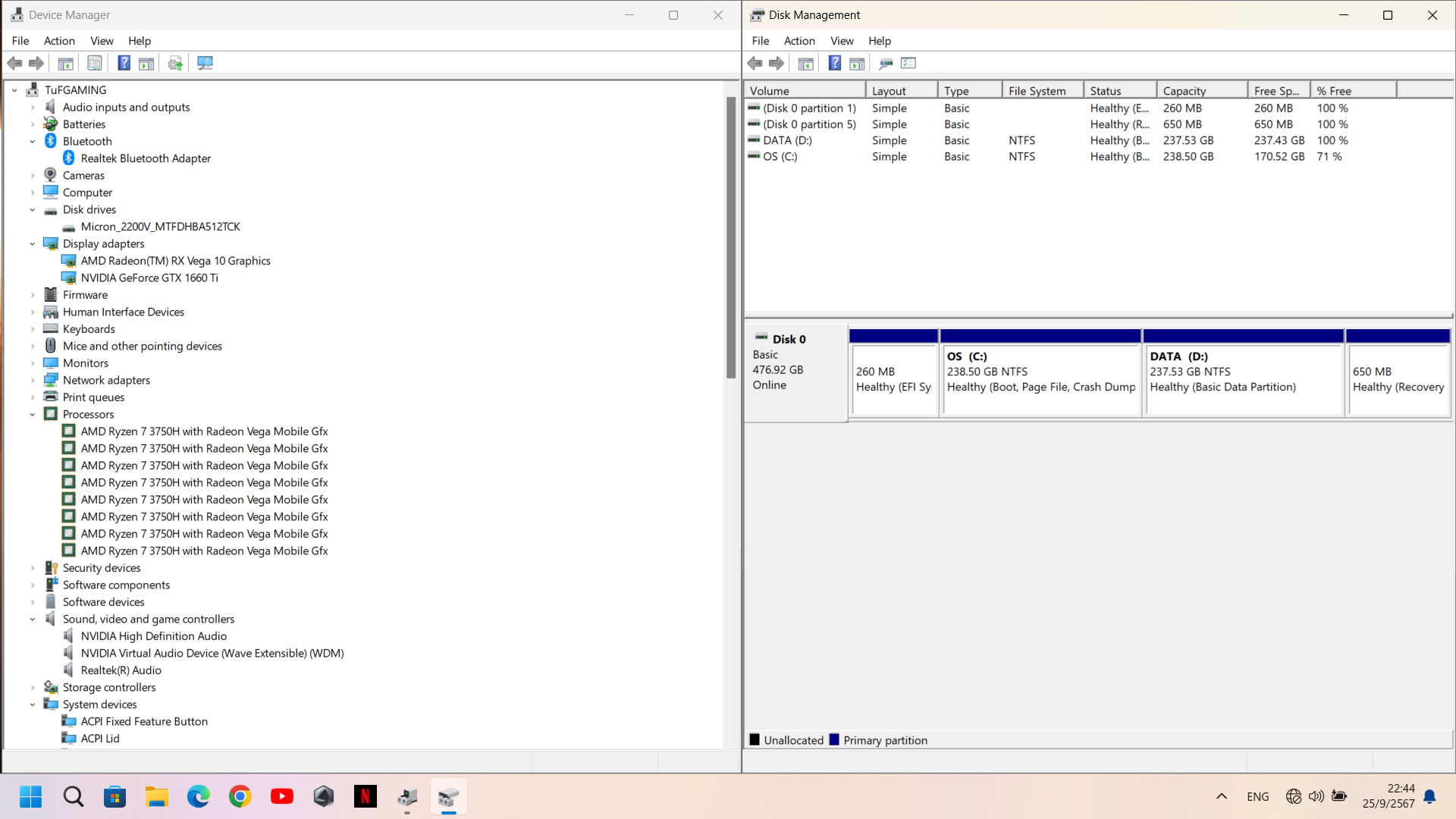
Task: Click Device Manager vertical scrollbar thumb
Action: 731,237
